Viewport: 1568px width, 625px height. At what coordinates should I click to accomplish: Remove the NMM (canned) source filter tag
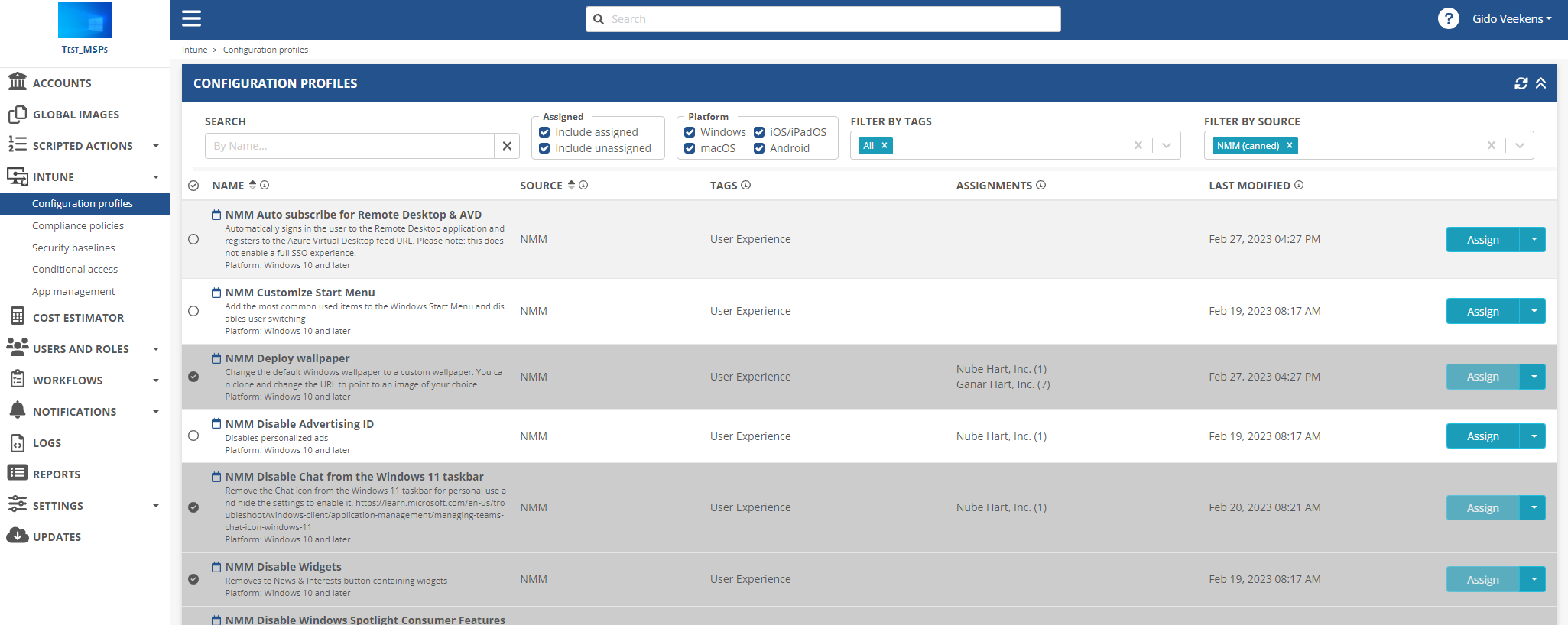pyautogui.click(x=1290, y=146)
